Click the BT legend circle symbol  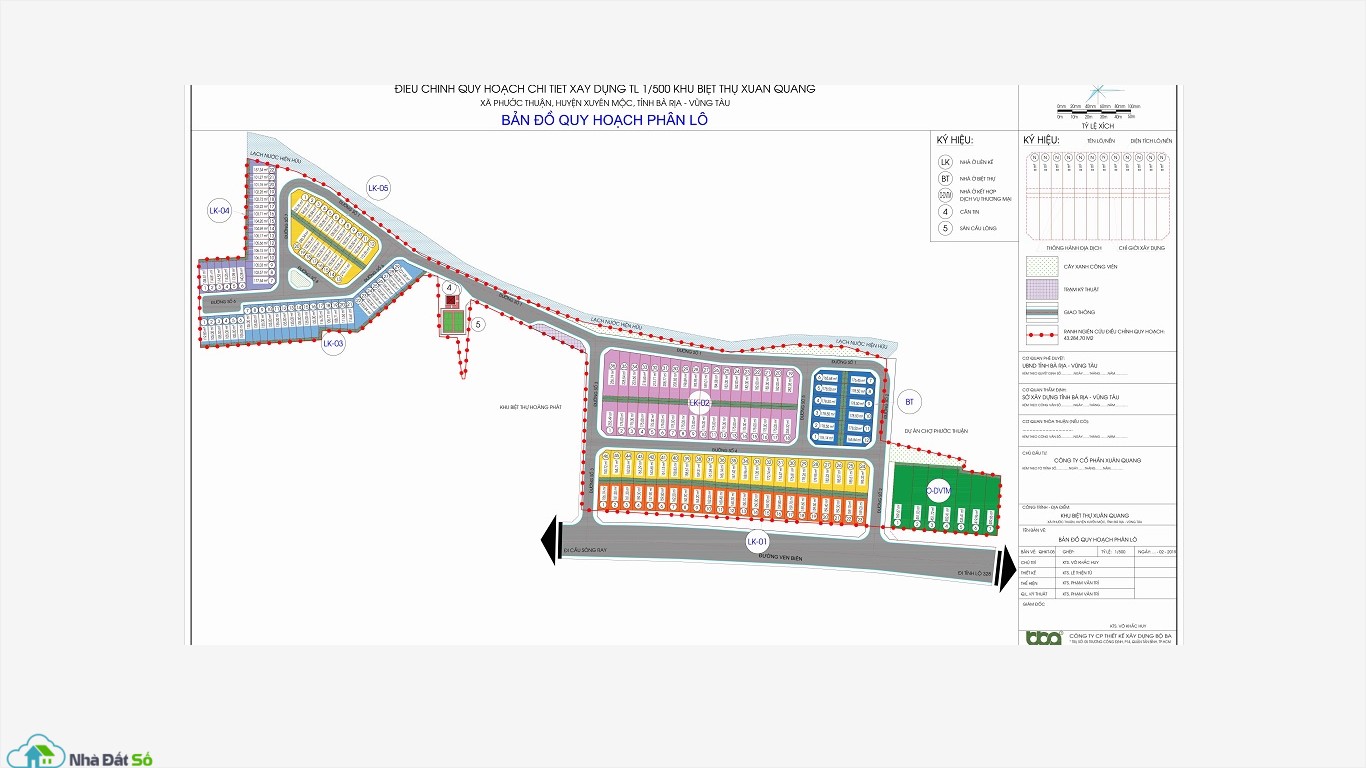pos(945,178)
